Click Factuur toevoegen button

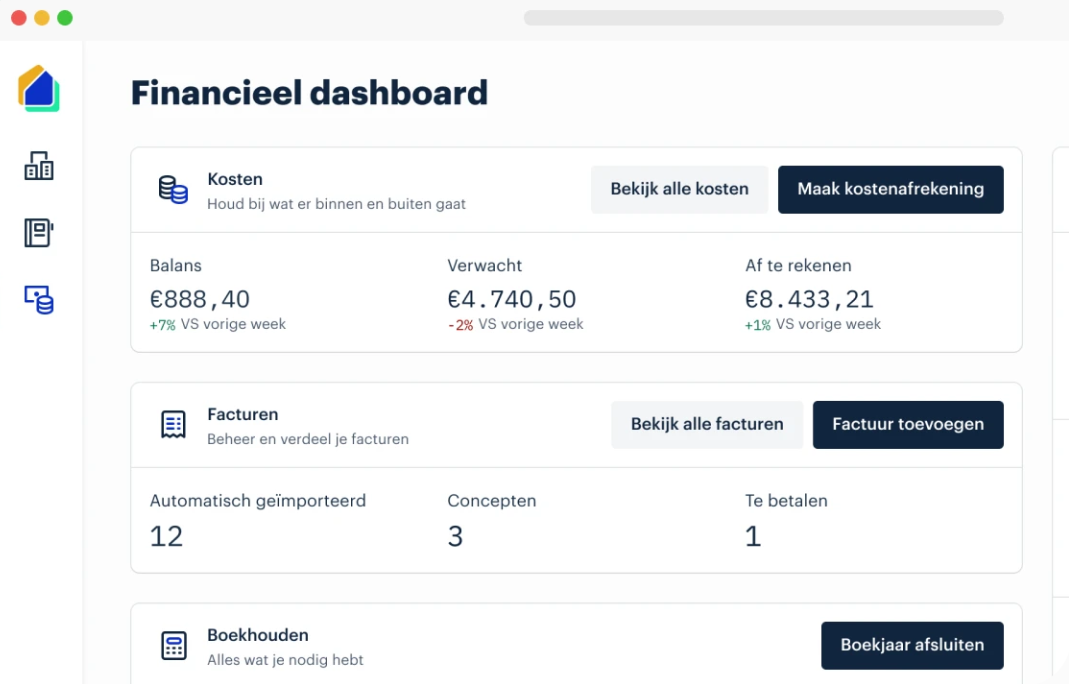tap(907, 424)
